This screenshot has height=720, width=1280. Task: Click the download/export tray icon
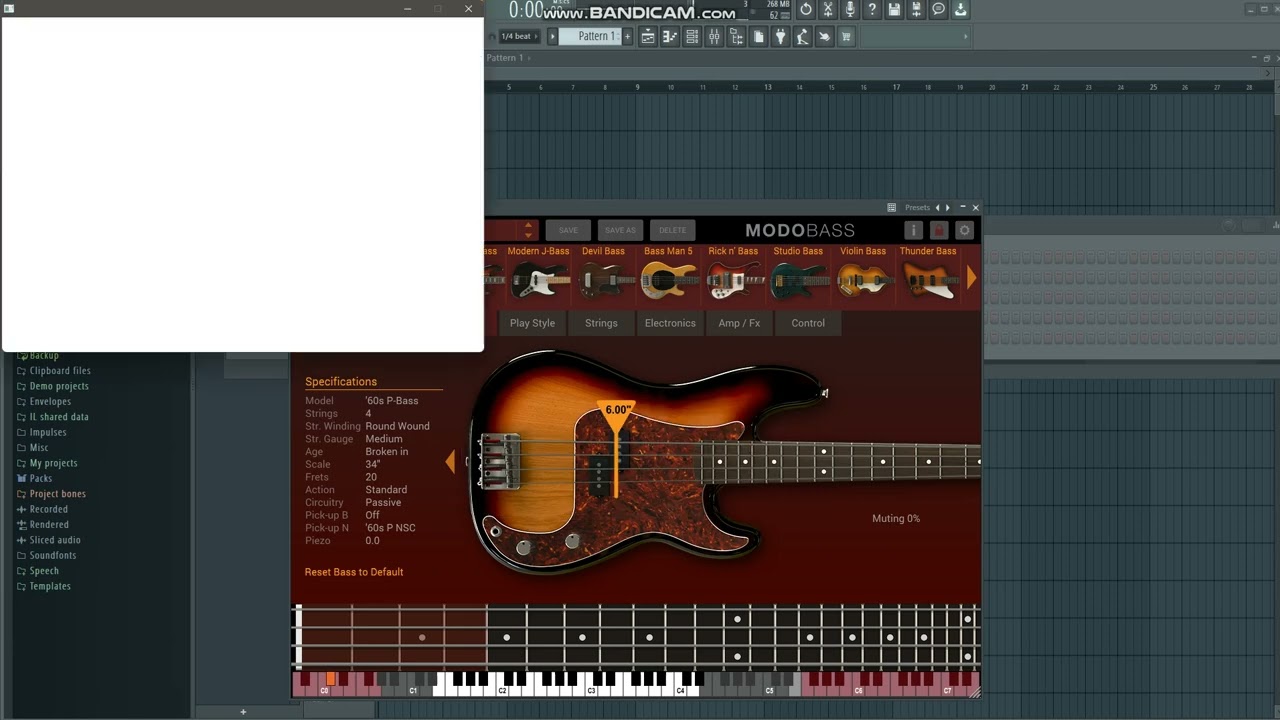tap(960, 10)
